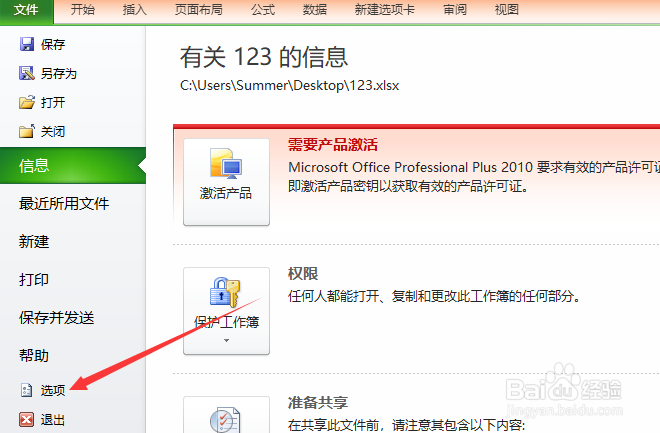Click the 权限 heading
Viewport: 660px width, 433px height.
303,274
